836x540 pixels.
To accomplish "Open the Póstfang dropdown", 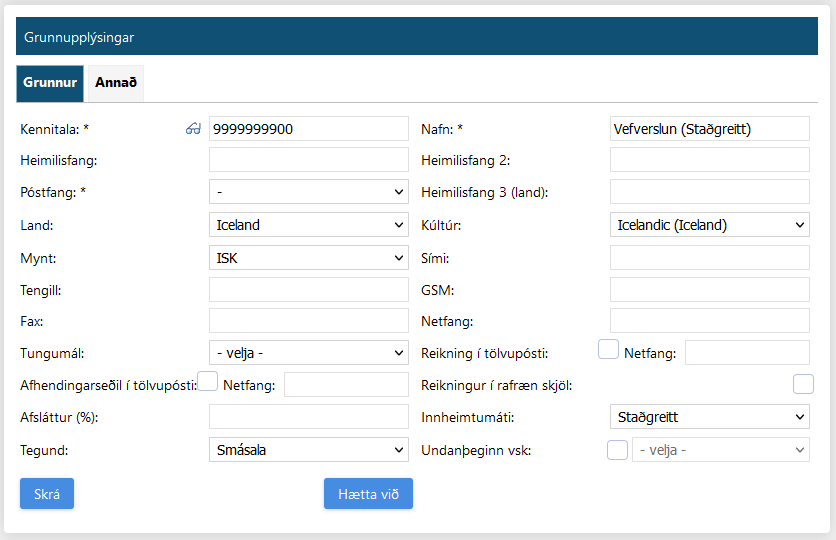I will [308, 191].
